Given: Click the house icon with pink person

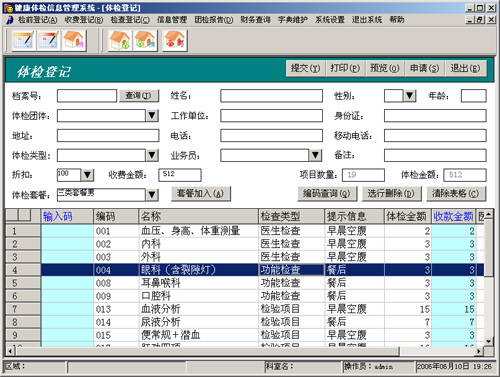Looking at the screenshot, I should 74,41.
